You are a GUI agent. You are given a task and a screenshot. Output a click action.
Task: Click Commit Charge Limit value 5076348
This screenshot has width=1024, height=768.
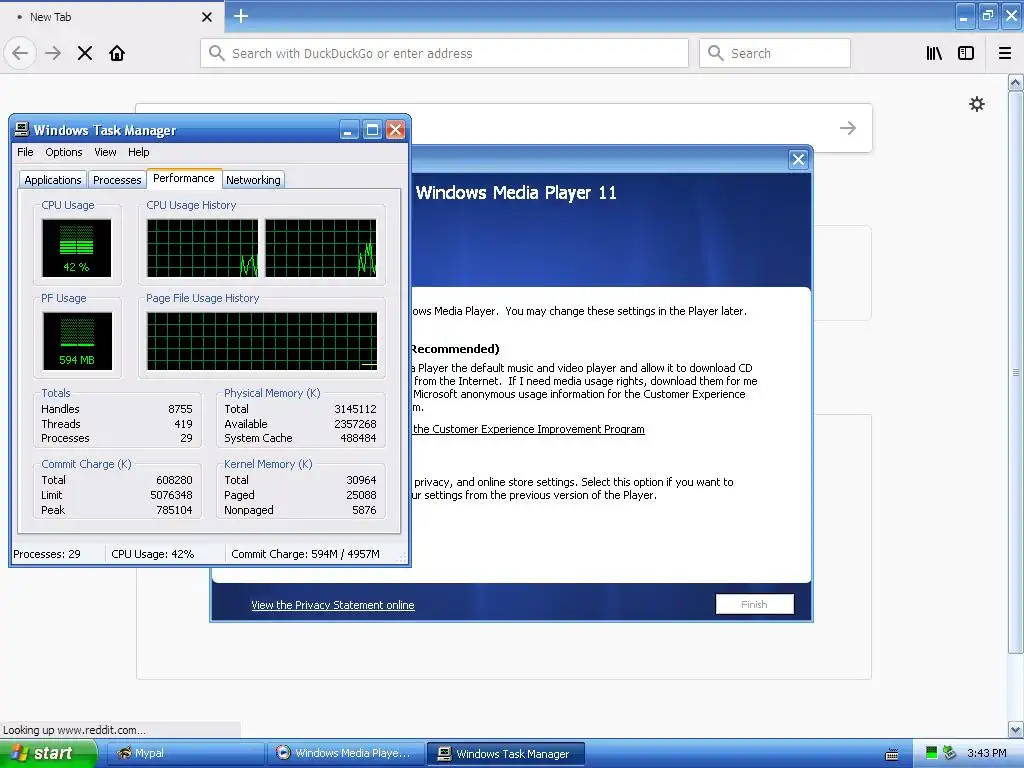[171, 495]
